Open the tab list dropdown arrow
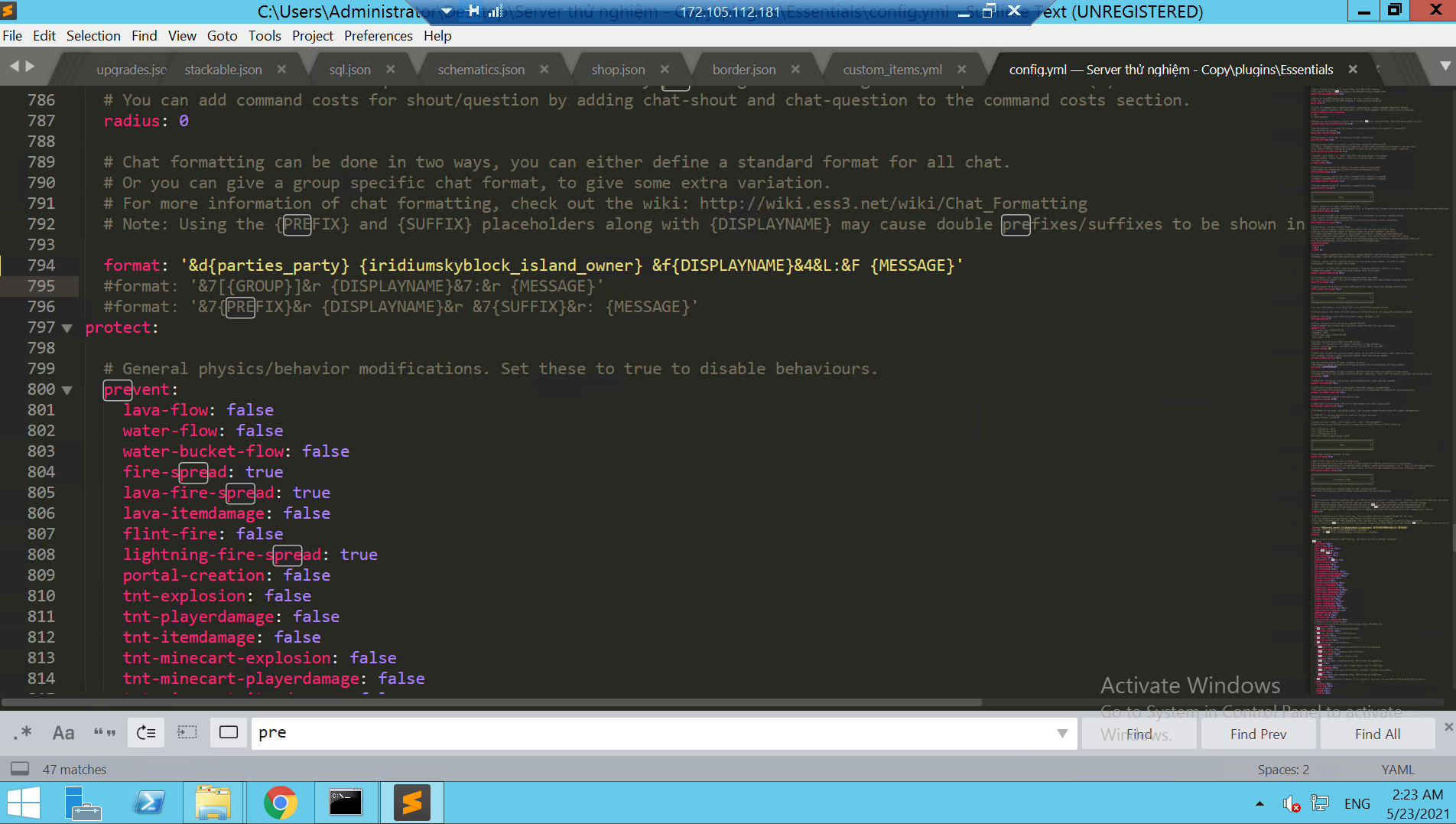The image size is (1456, 824). (1445, 67)
